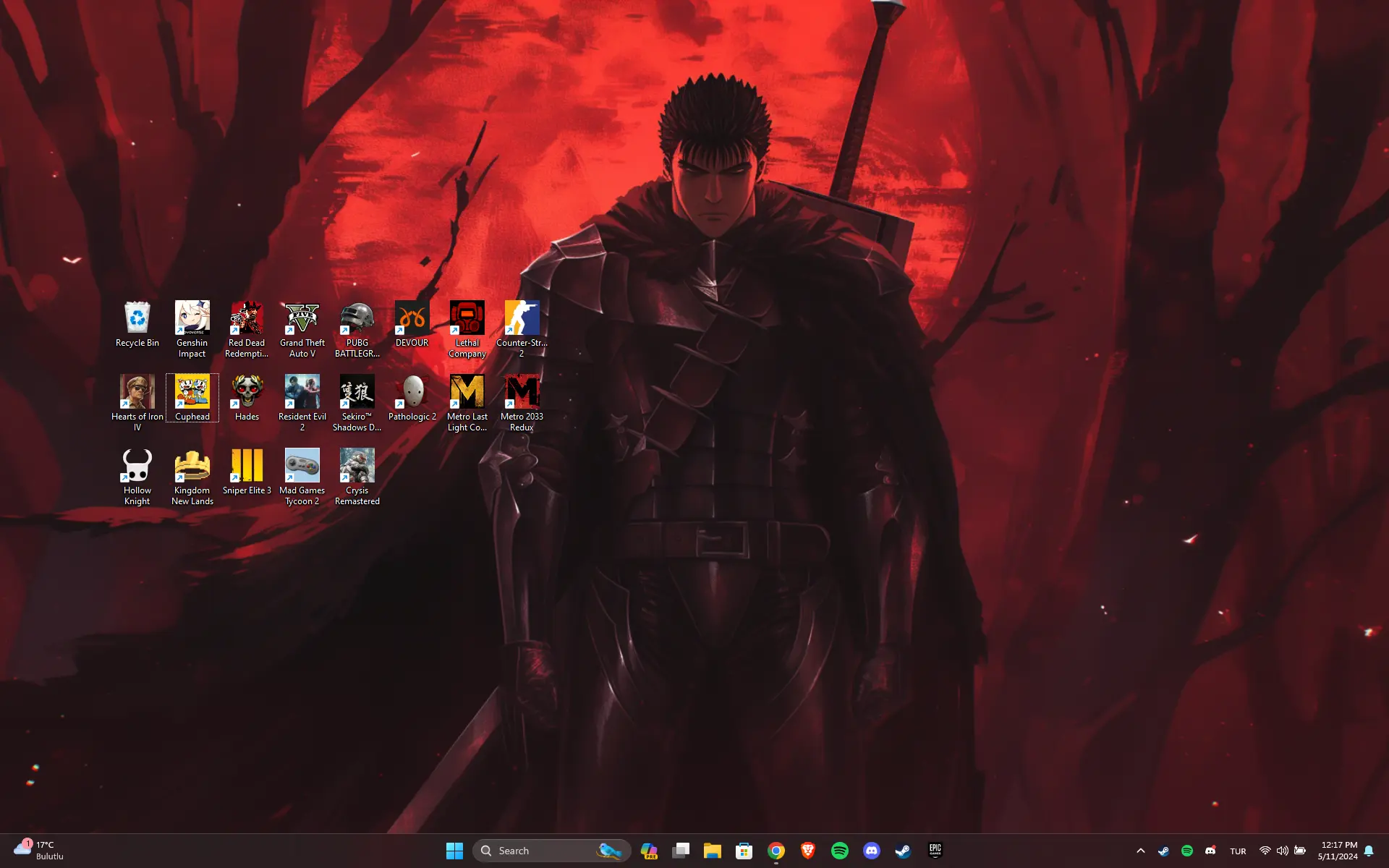Open Discord from the taskbar
The height and width of the screenshot is (868, 1389).
872,851
